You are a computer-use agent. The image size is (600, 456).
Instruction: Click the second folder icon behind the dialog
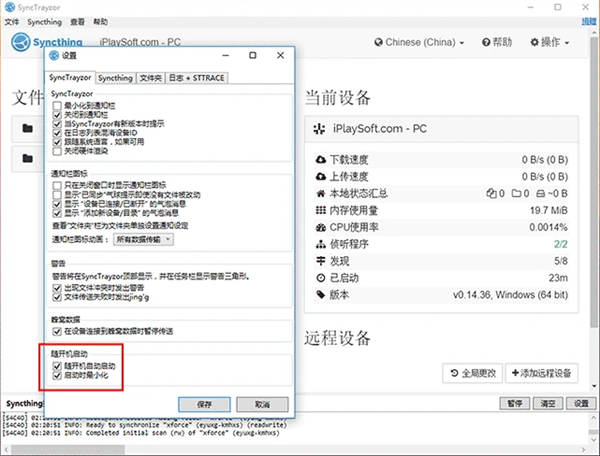(x=28, y=158)
